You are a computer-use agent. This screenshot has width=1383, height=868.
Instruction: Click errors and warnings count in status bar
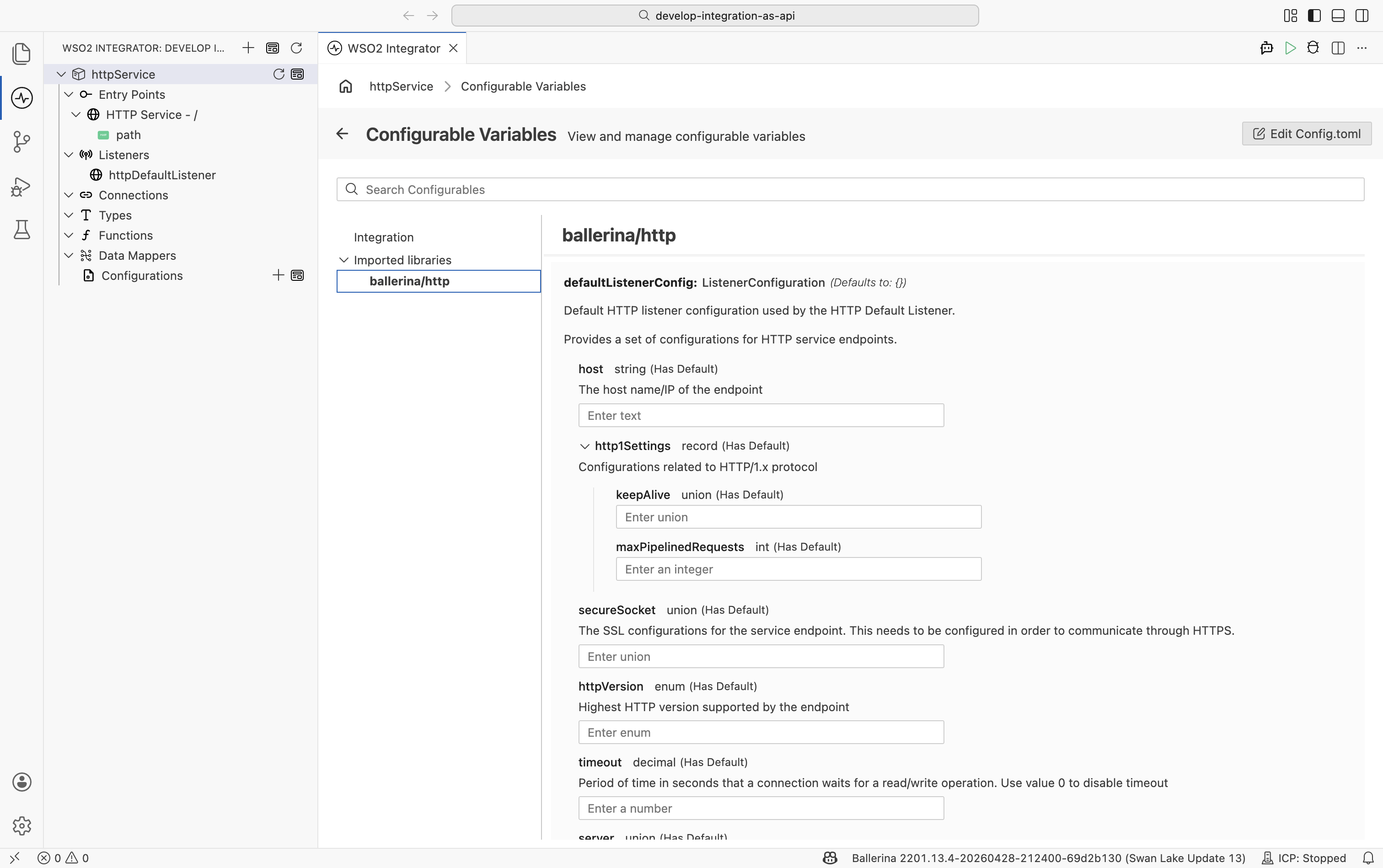63,857
